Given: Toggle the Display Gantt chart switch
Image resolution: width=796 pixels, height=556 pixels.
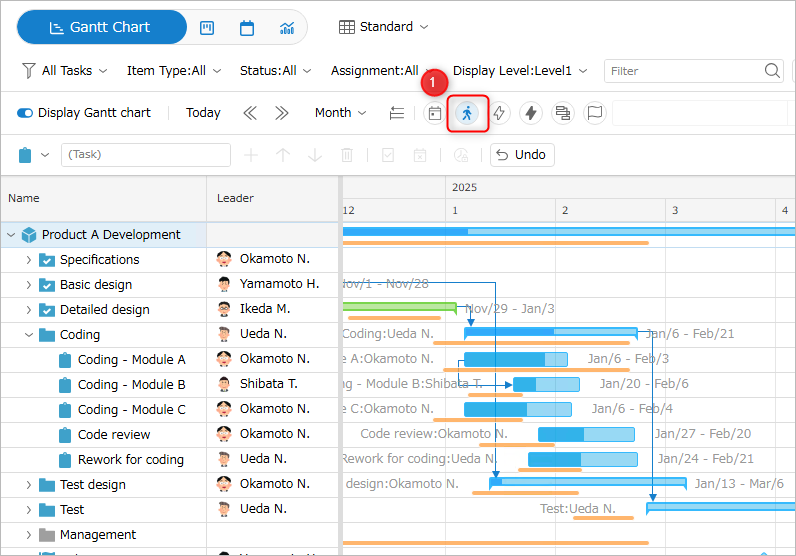Looking at the screenshot, I should pyautogui.click(x=25, y=113).
